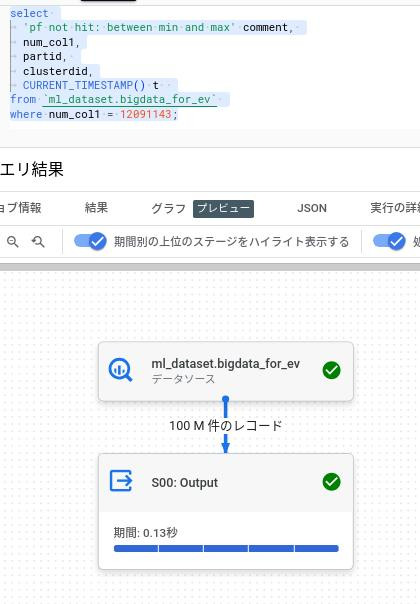Click the 期間: 0.13秒 text
This screenshot has width=420, height=604.
[x=145, y=533]
